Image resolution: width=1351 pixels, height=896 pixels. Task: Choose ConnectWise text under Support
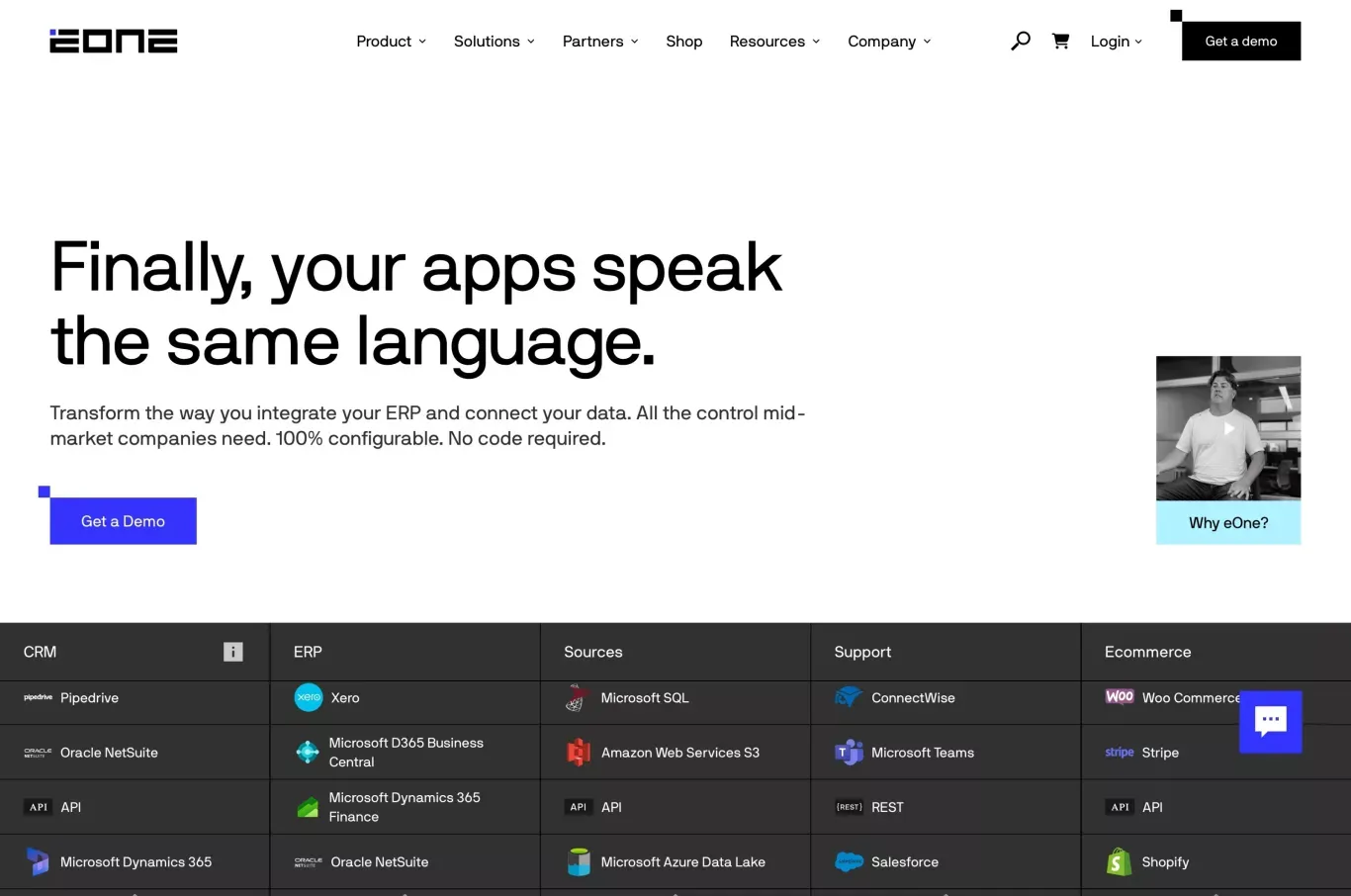click(x=913, y=697)
